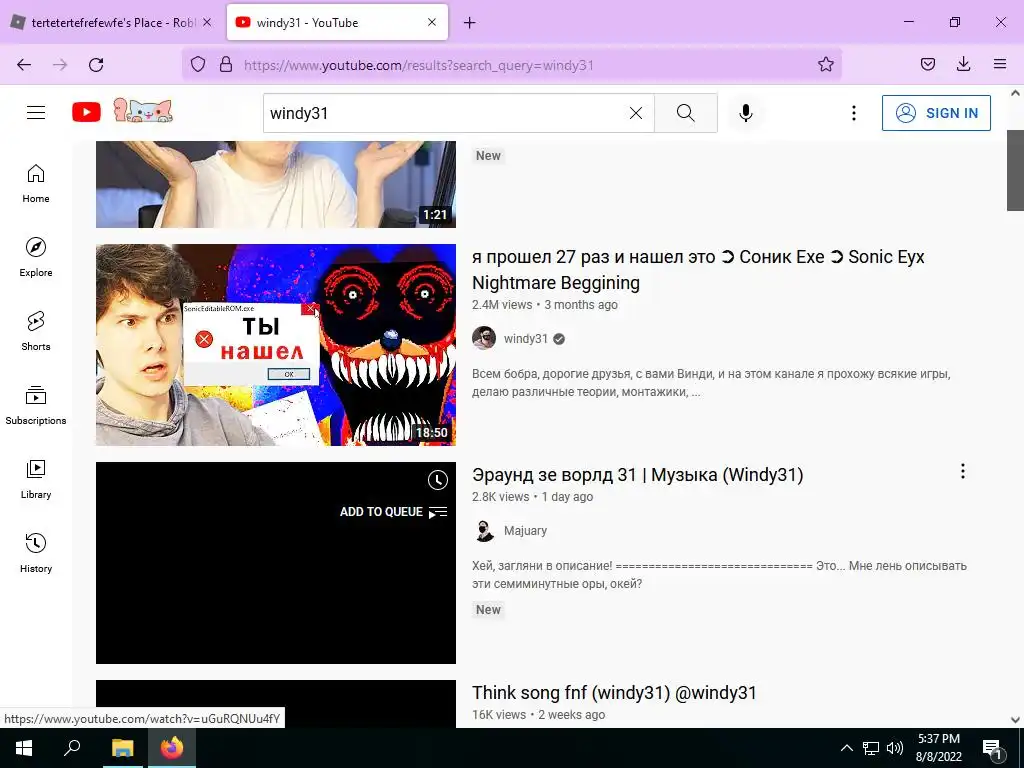Click the page vertical scrollbar thumb

point(1015,170)
